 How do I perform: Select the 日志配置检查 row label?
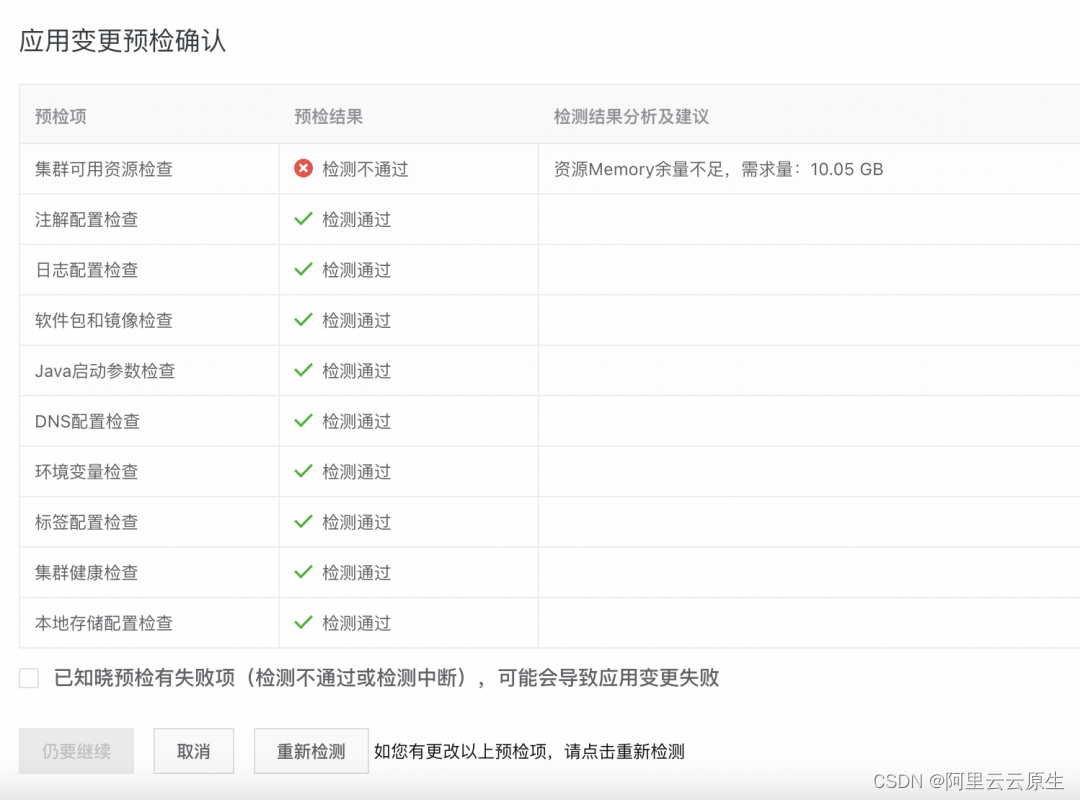click(x=87, y=270)
